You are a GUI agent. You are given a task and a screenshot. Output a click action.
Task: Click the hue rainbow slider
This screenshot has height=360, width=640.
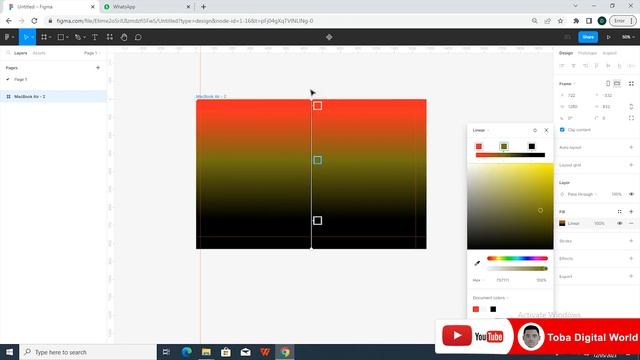tap(517, 258)
